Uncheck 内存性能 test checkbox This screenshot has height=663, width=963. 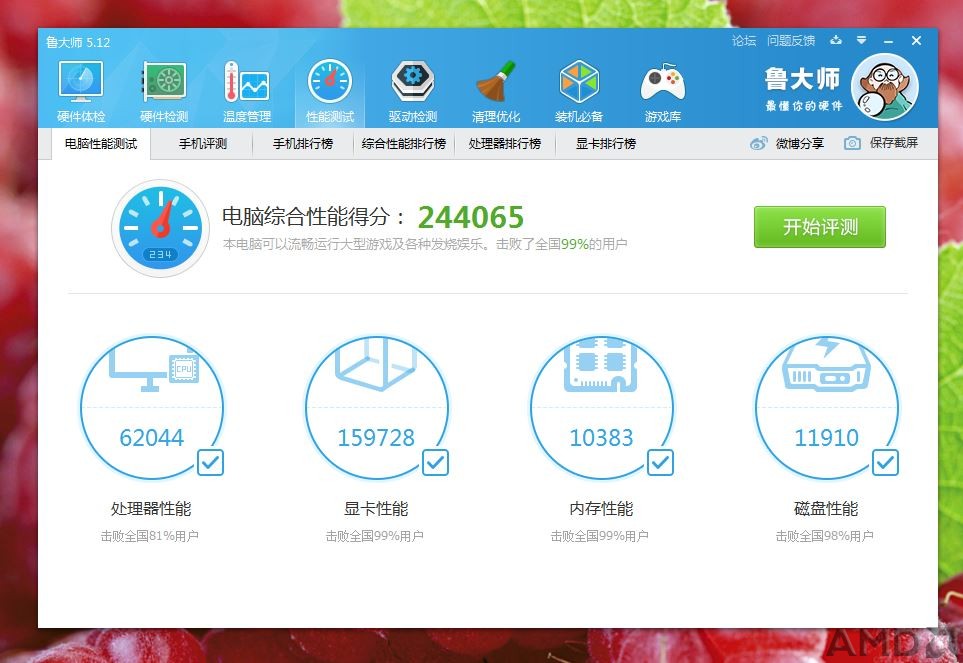click(x=660, y=462)
